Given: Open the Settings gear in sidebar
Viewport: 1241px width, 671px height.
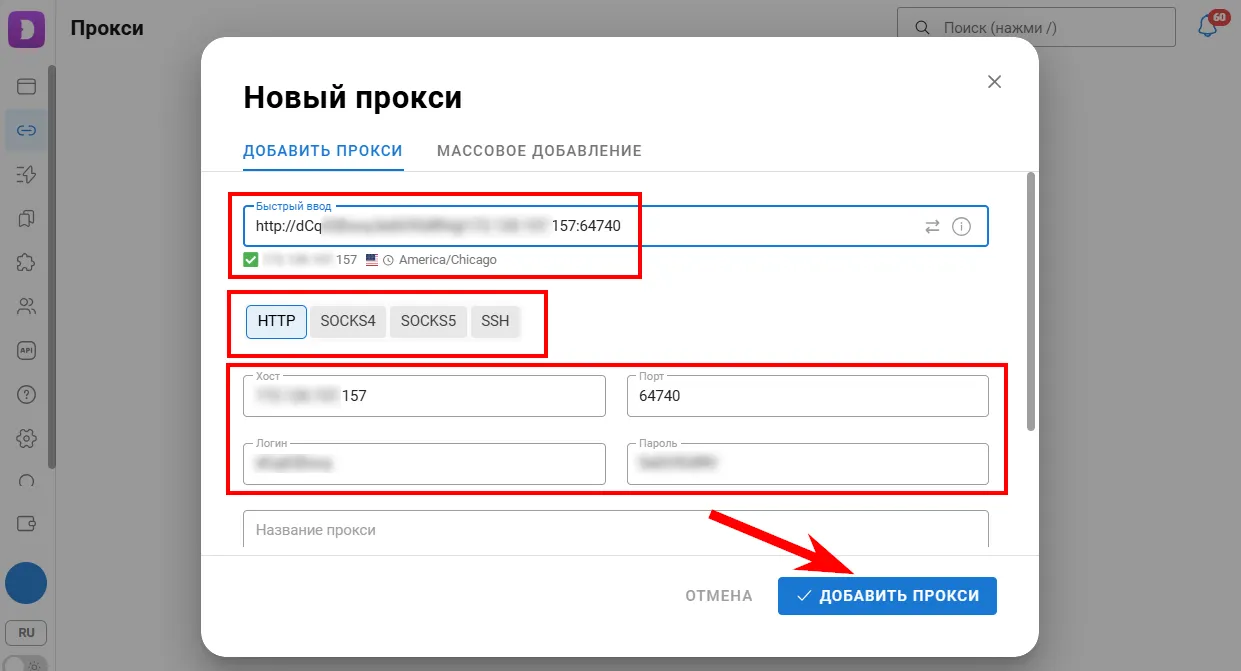Looking at the screenshot, I should 26,438.
